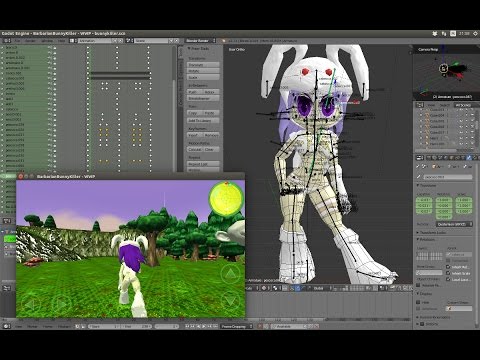
Task: Open the system settings gear in top bar
Action: point(475,34)
